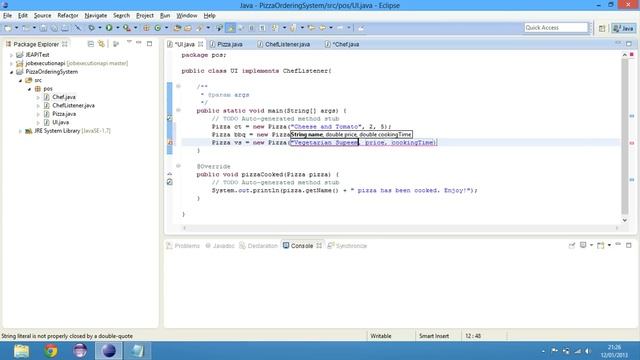Open the Navigate menu
Screen dimensions: 640x360
click(96, 16)
